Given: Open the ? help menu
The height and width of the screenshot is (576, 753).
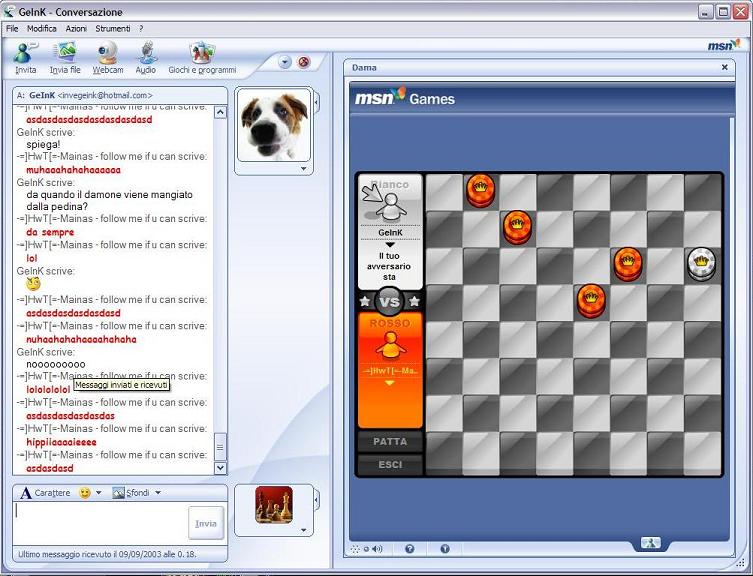Looking at the screenshot, I should pos(141,29).
